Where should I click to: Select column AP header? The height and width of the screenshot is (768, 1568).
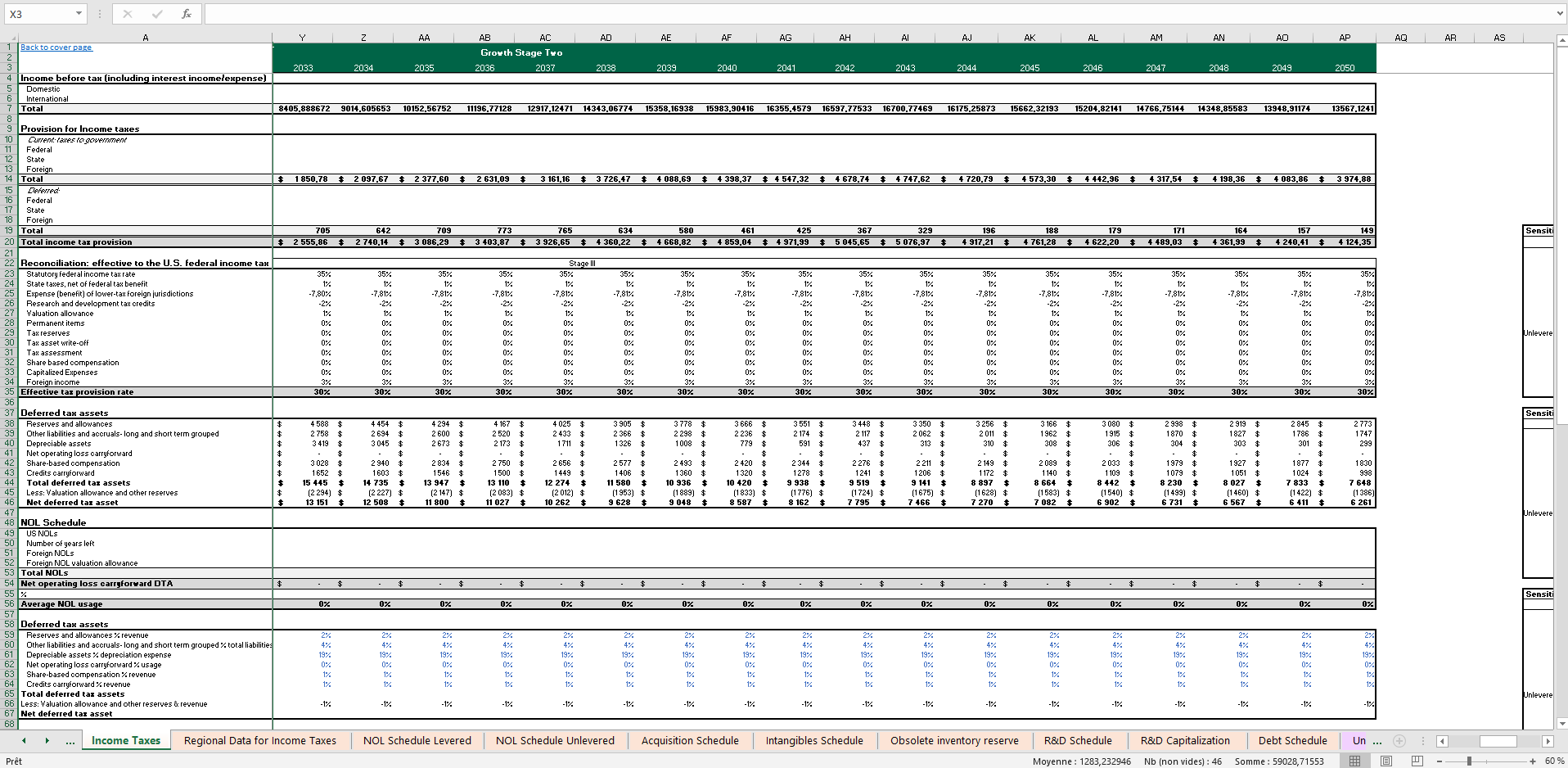pyautogui.click(x=1345, y=38)
